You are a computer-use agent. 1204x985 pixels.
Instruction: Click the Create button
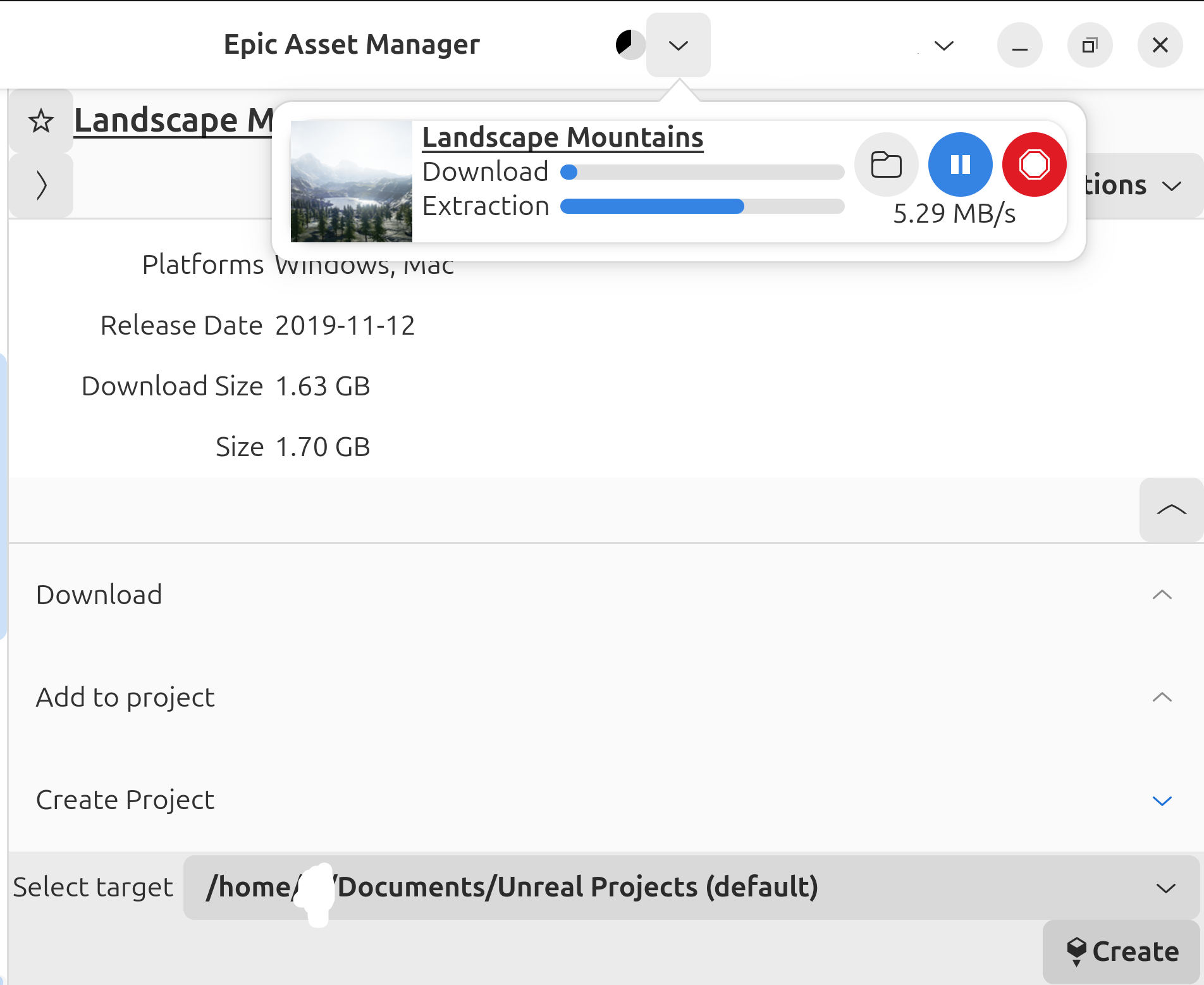pyautogui.click(x=1122, y=951)
